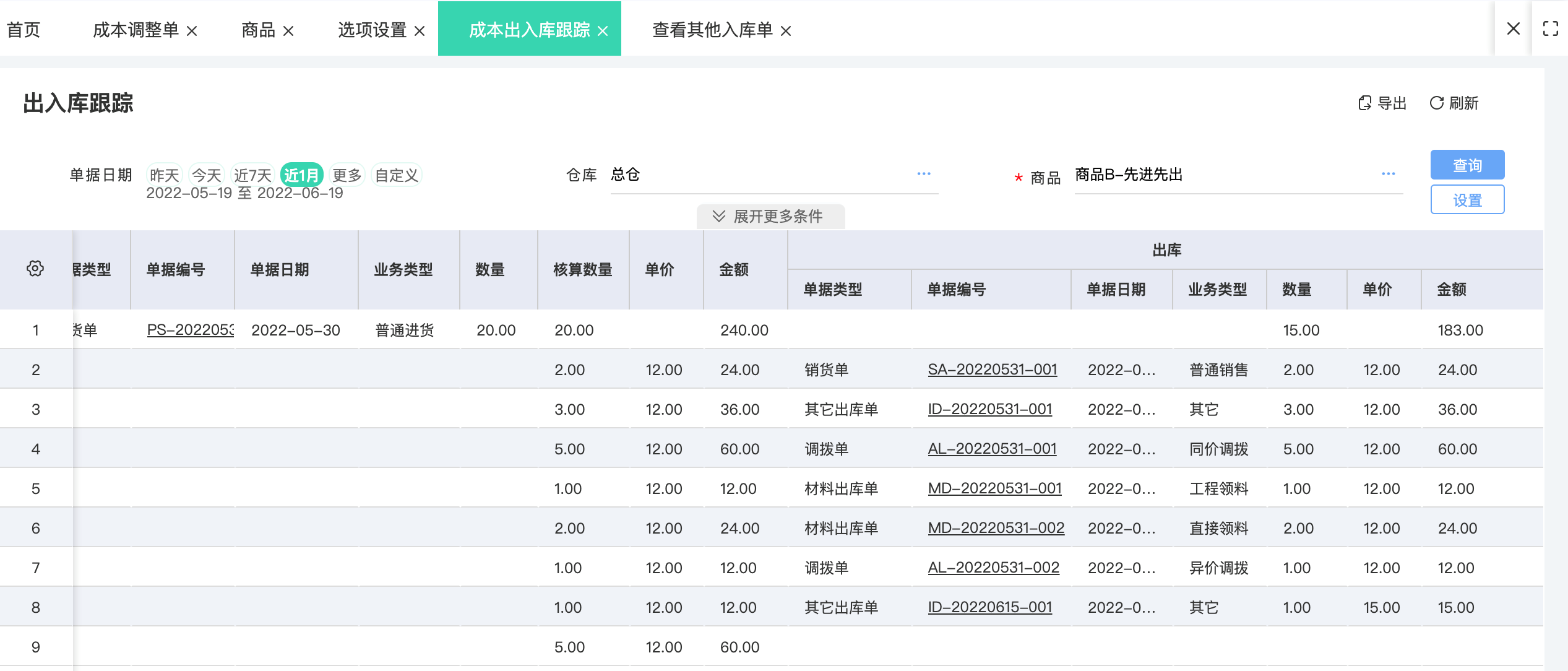
Task: Click product field 商品B-先进先出
Action: 1238,175
